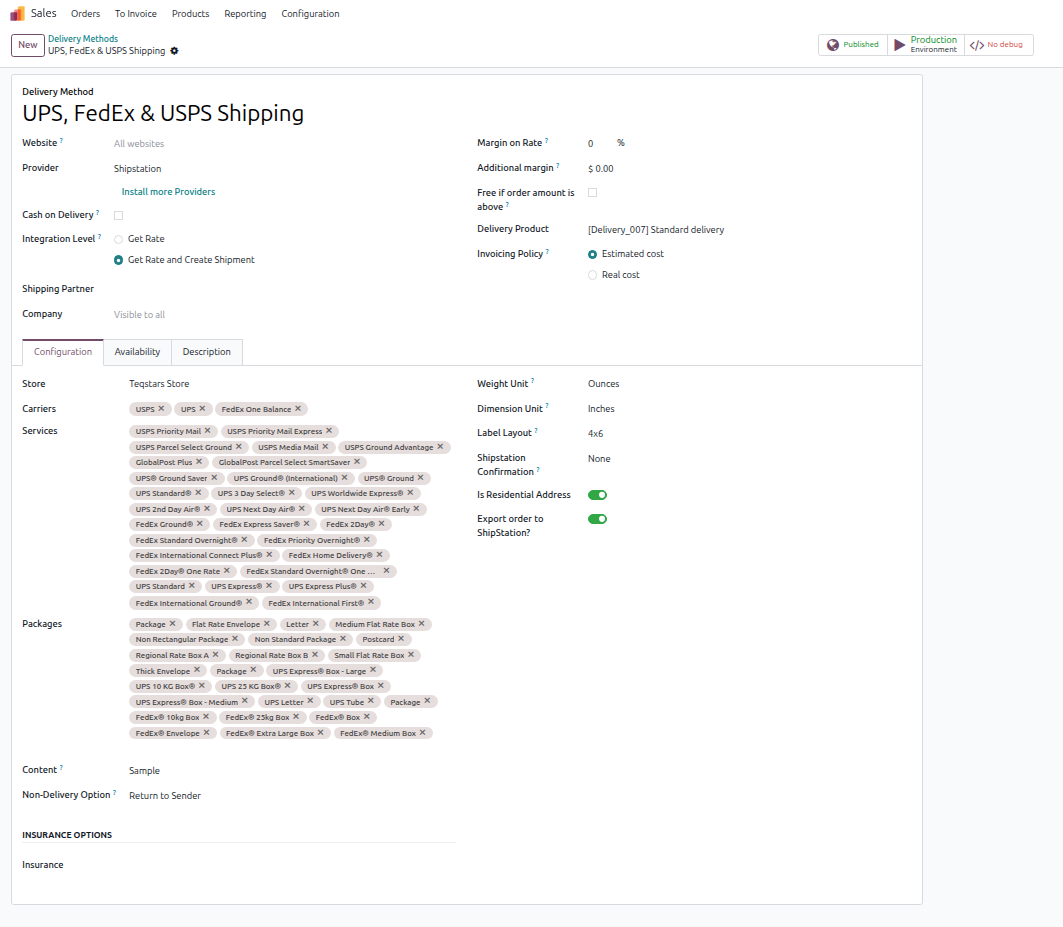Switch to the Description tab
Screen dimensions: 1063x927
click(207, 352)
